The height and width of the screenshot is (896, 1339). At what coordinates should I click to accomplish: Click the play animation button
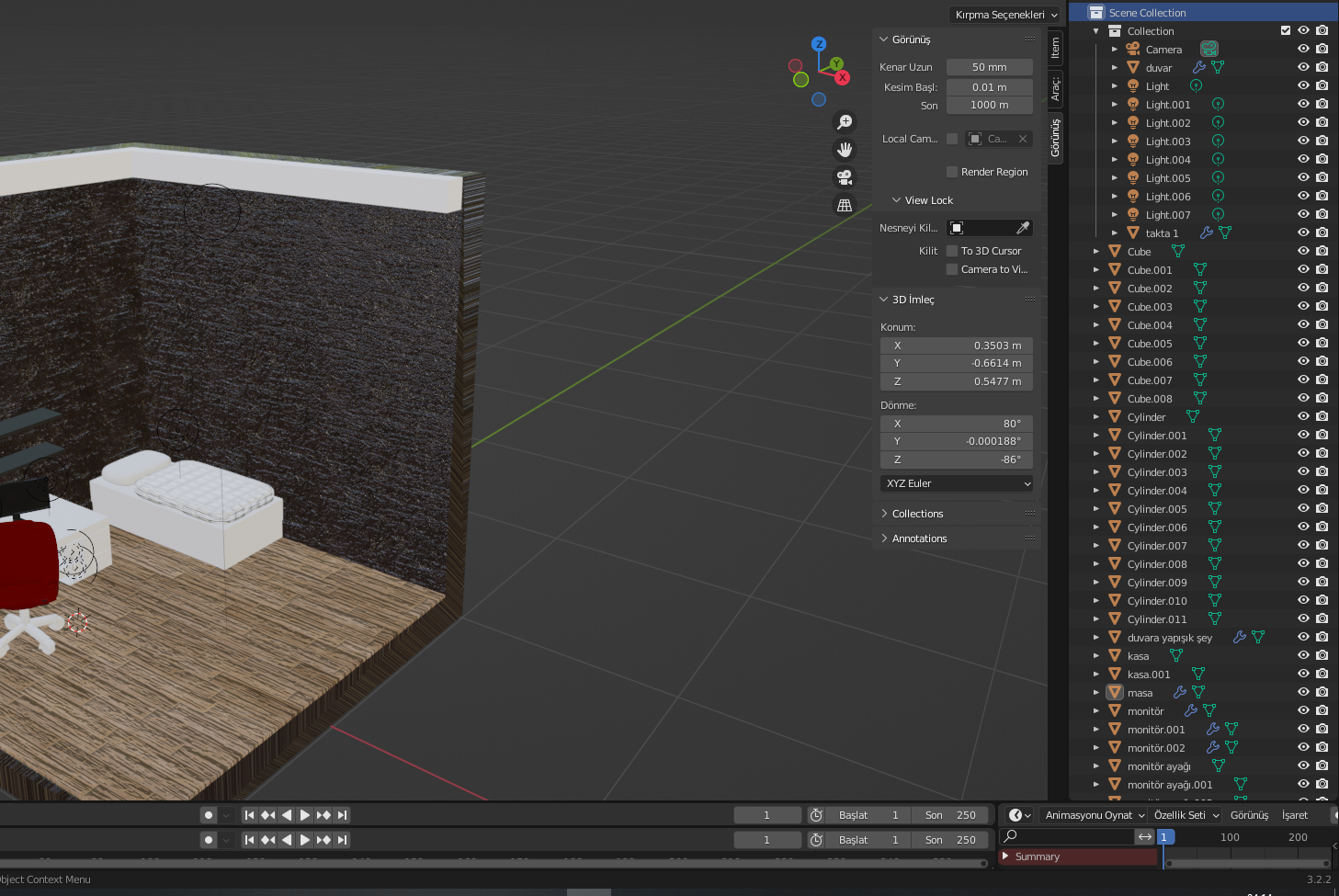[x=305, y=815]
